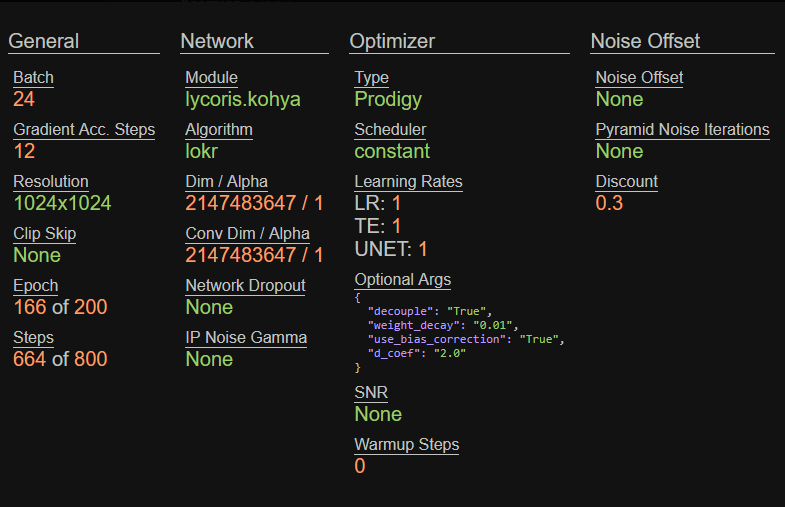
Task: Click the Module label under Network
Action: 211,78
